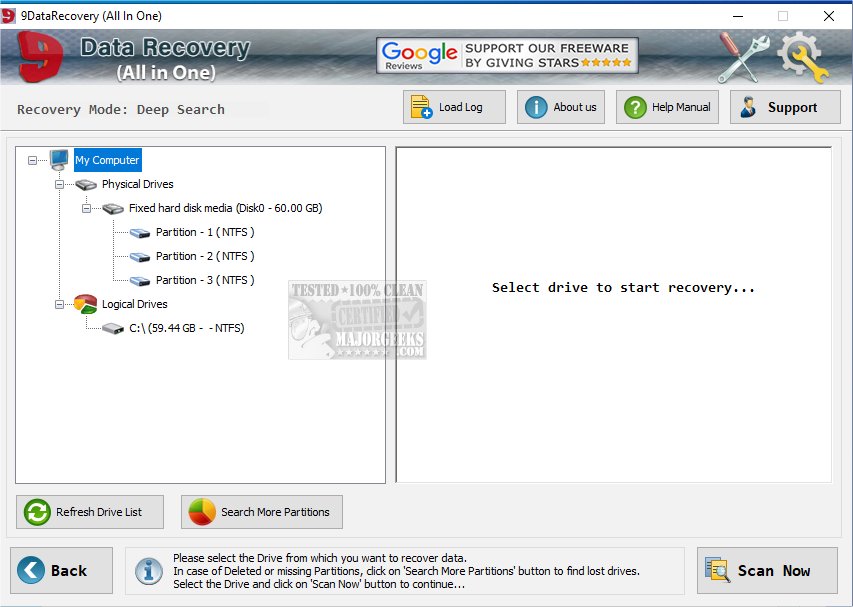This screenshot has width=853, height=607.
Task: Click the red 9 logo in banner
Action: coord(40,57)
